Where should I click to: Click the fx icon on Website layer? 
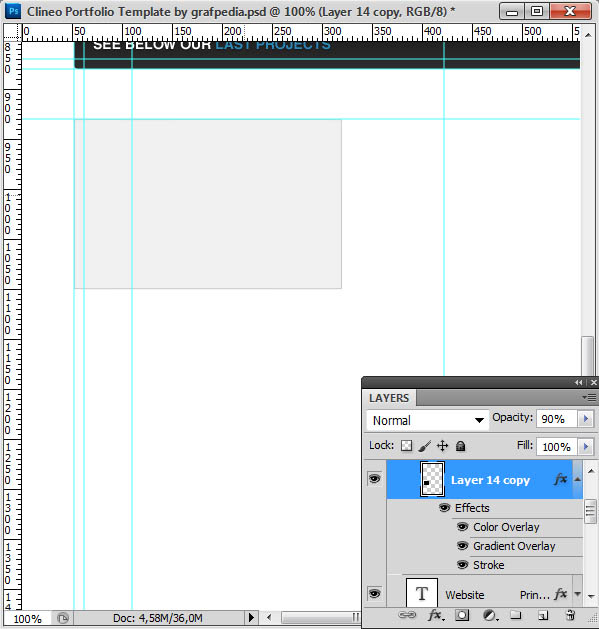point(561,594)
